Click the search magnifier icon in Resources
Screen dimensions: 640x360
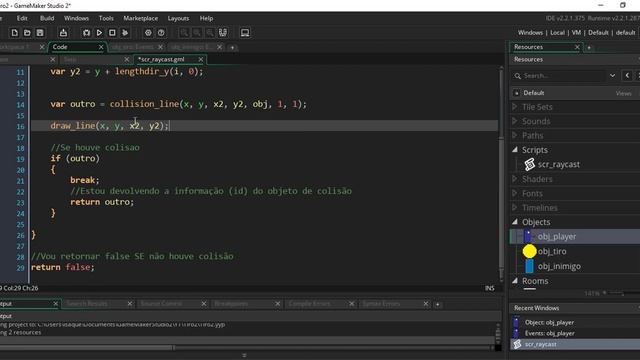[518, 76]
